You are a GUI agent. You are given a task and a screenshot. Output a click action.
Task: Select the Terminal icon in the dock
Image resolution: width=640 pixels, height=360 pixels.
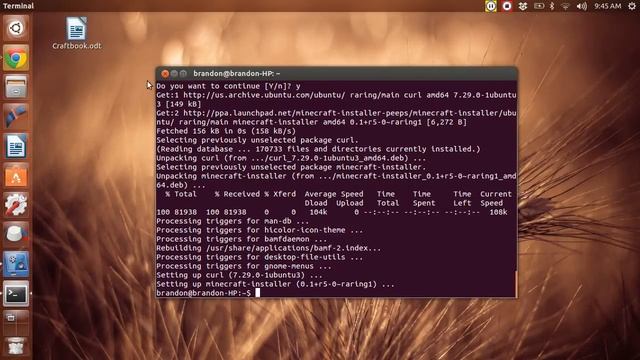click(x=16, y=293)
